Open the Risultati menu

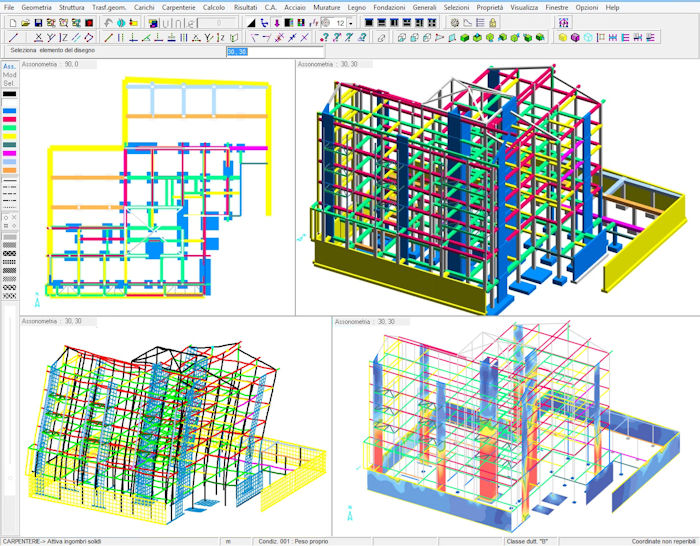[245, 7]
